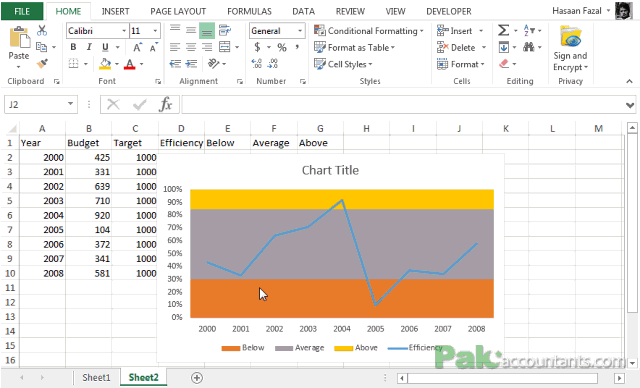The width and height of the screenshot is (640, 388).
Task: Apply Comma Style format
Action: pos(298,47)
